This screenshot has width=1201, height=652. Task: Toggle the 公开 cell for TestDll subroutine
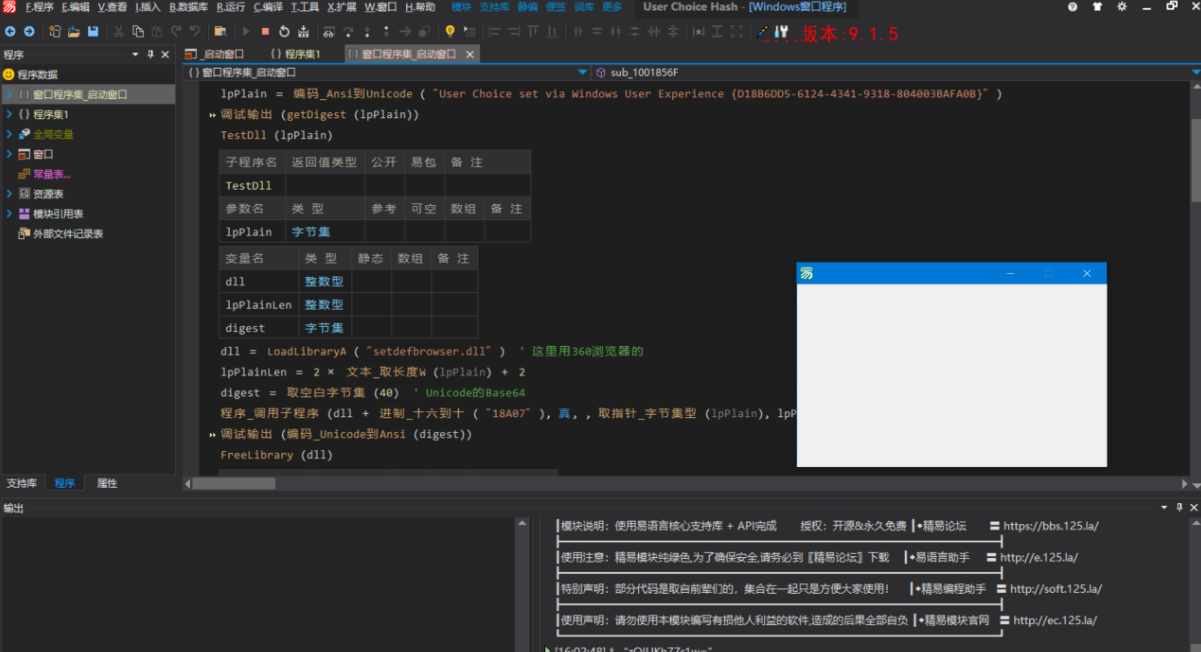[x=384, y=185]
